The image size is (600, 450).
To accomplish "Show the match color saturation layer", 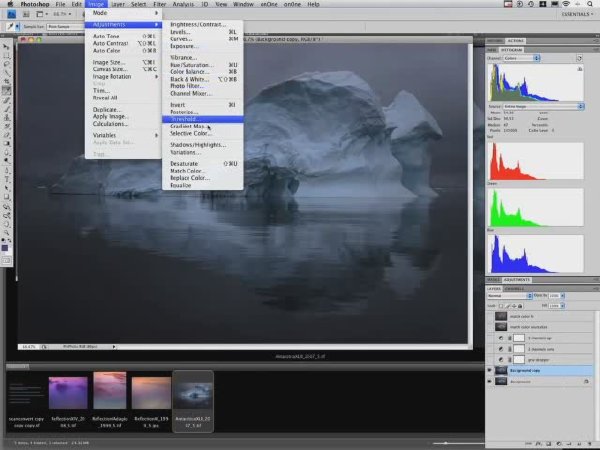I will pyautogui.click(x=490, y=327).
